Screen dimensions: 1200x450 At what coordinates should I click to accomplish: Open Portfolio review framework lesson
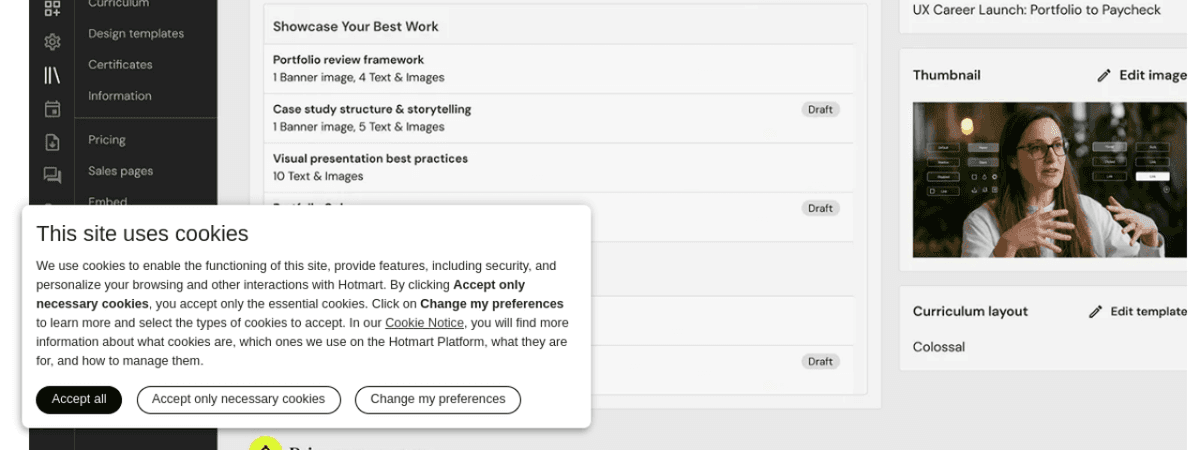pyautogui.click(x=348, y=60)
